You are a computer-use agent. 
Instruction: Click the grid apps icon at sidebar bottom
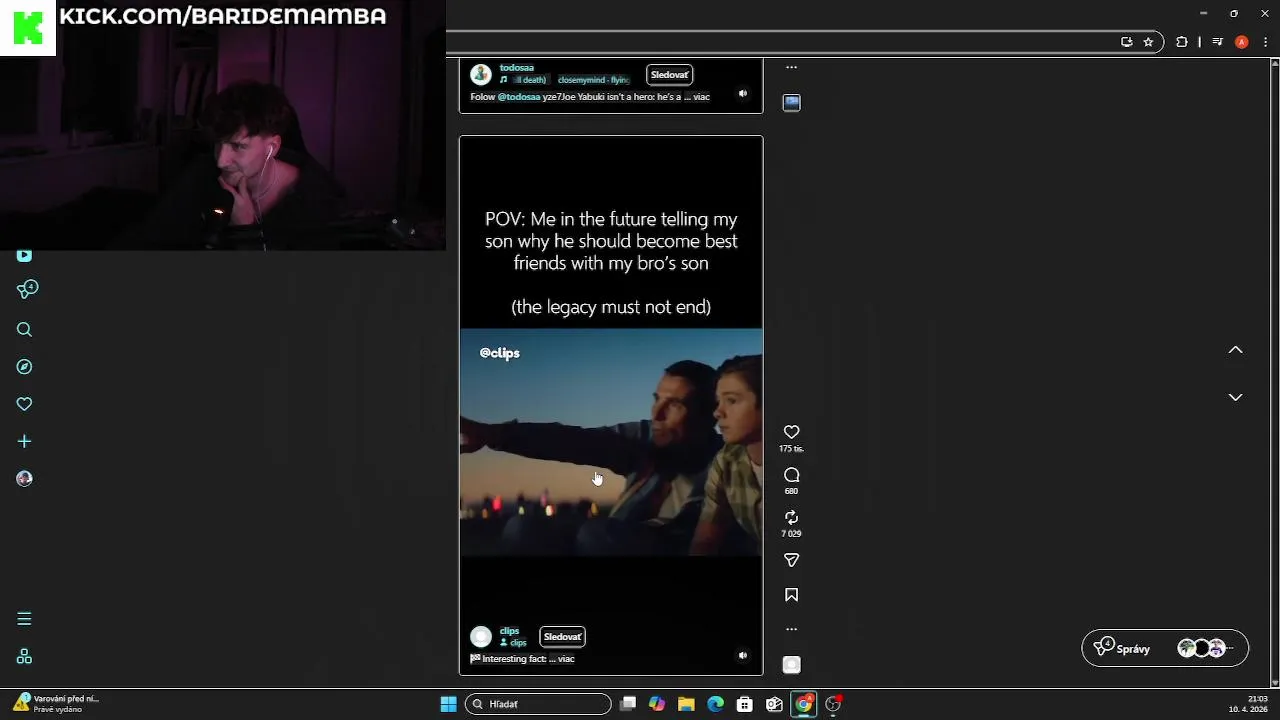click(x=24, y=657)
